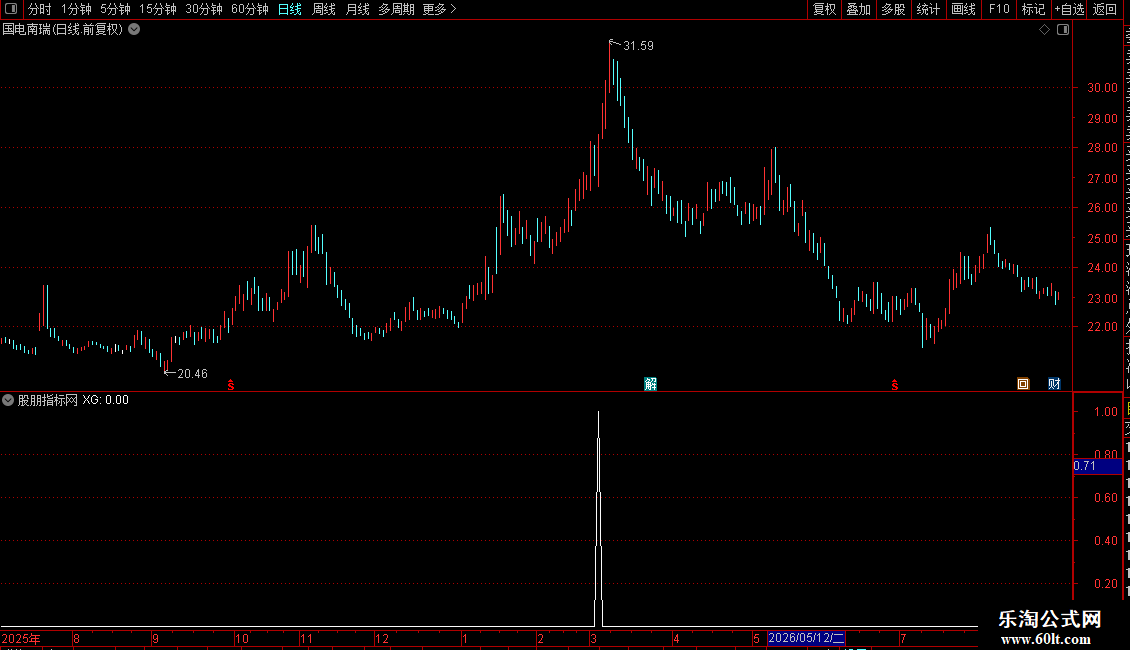
Task: Toggle the side panel icon beside the diamond
Action: tap(1063, 30)
